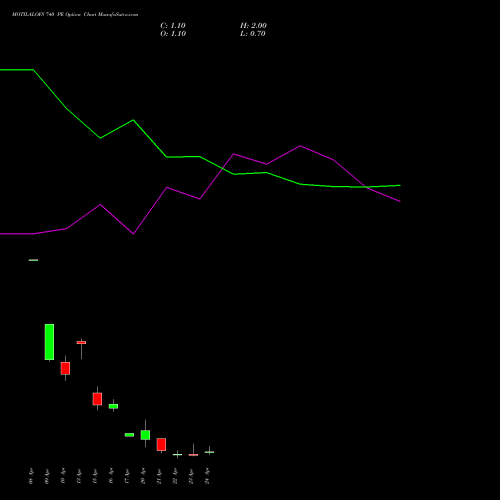This screenshot has height=500, width=500.
Task: Click the 22 Apr date label
Action: pyautogui.click(x=175, y=476)
